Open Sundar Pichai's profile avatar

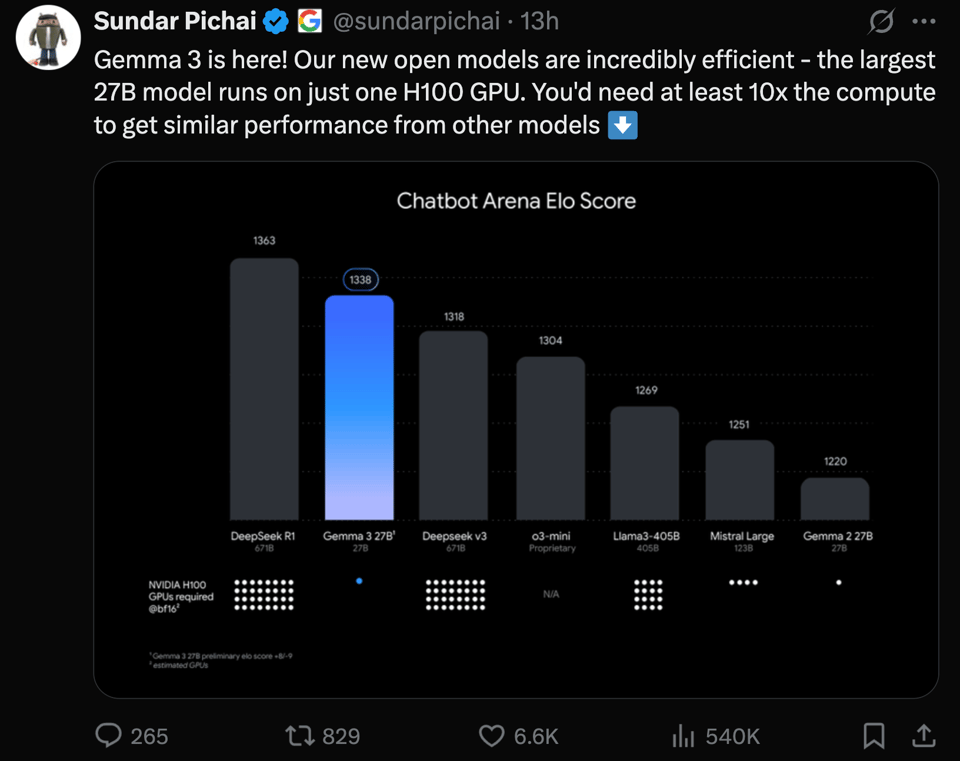pos(48,37)
